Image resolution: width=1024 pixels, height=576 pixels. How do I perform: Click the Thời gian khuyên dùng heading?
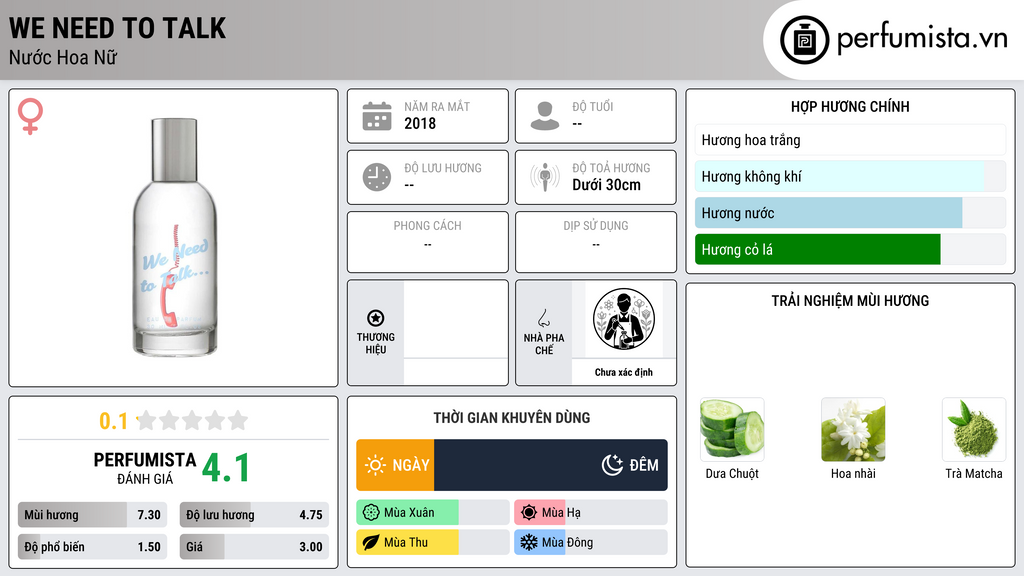(512, 417)
